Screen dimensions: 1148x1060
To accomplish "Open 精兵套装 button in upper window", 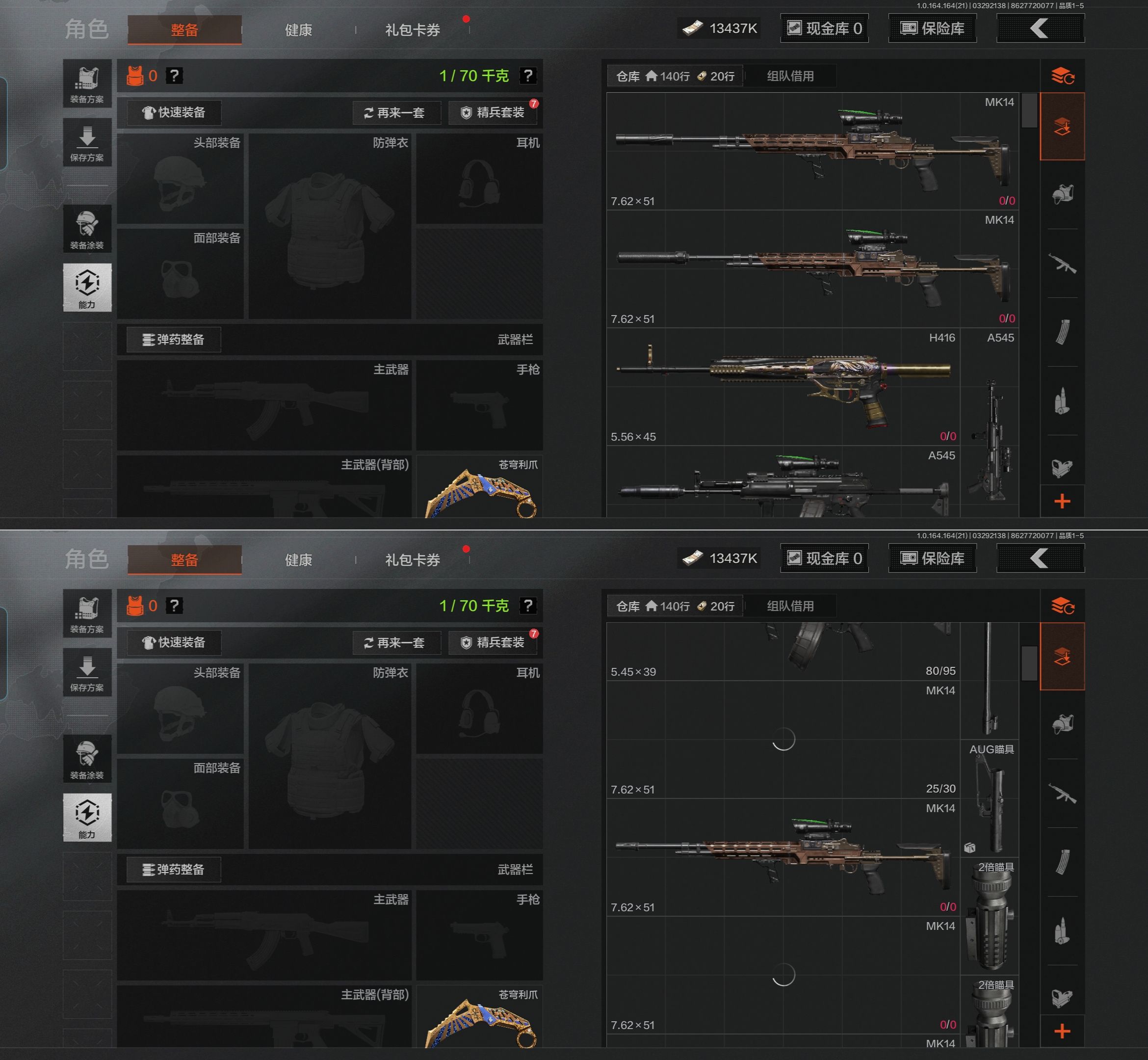I will [493, 112].
